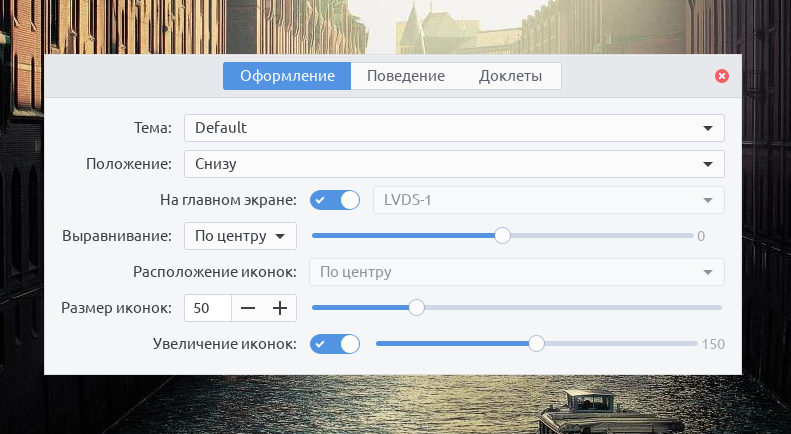Click the zoom value 150 text

[x=713, y=344]
